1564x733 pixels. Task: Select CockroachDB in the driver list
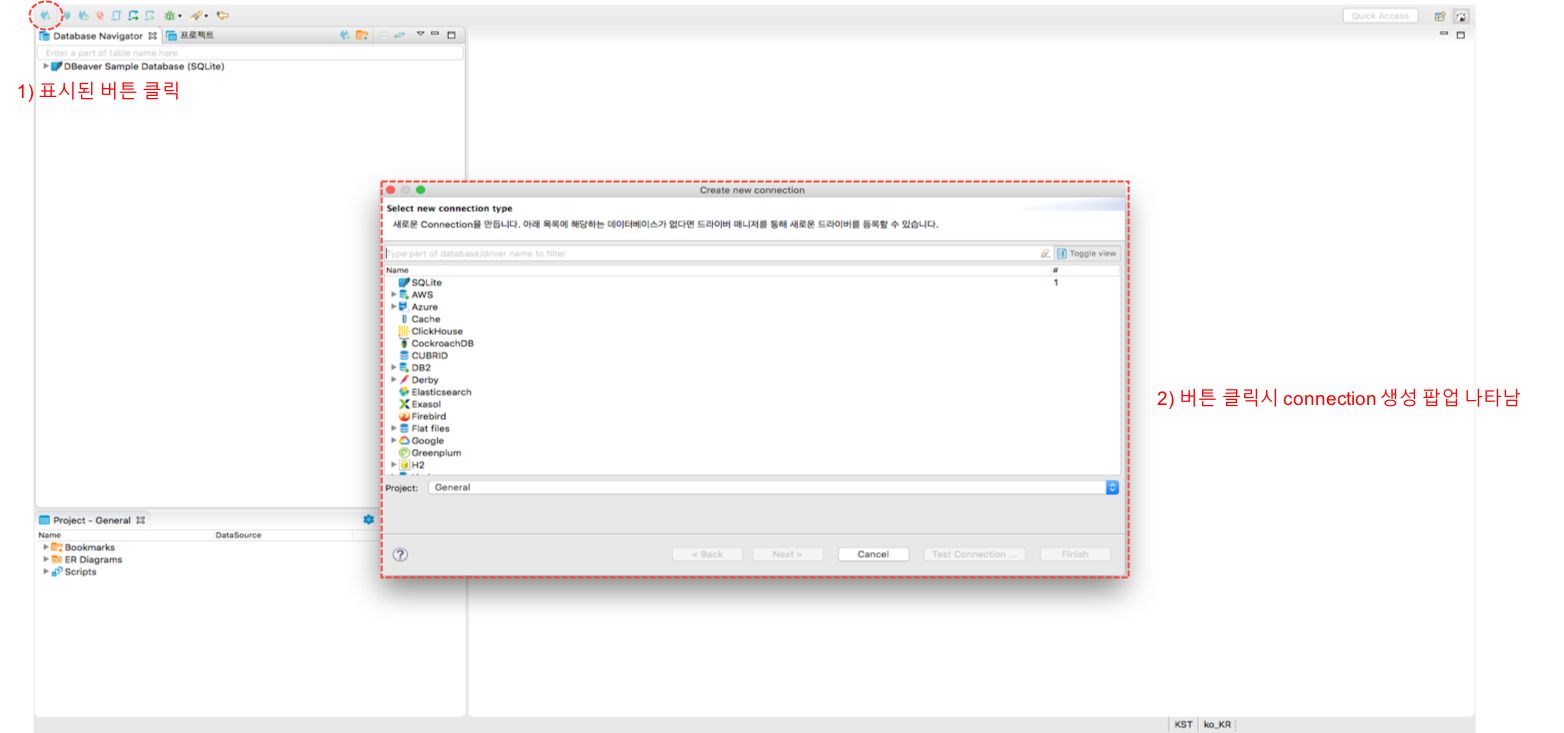pos(442,343)
